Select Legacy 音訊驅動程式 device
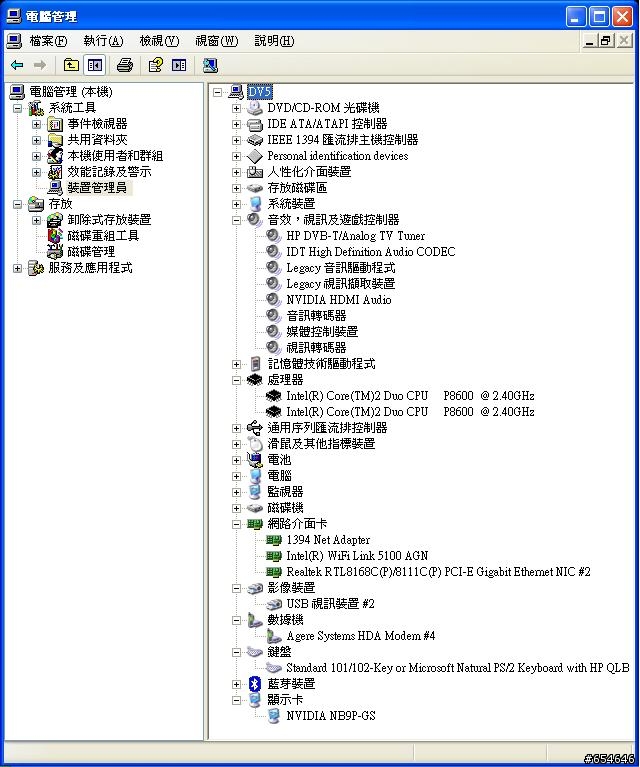640x767 pixels. coord(341,268)
